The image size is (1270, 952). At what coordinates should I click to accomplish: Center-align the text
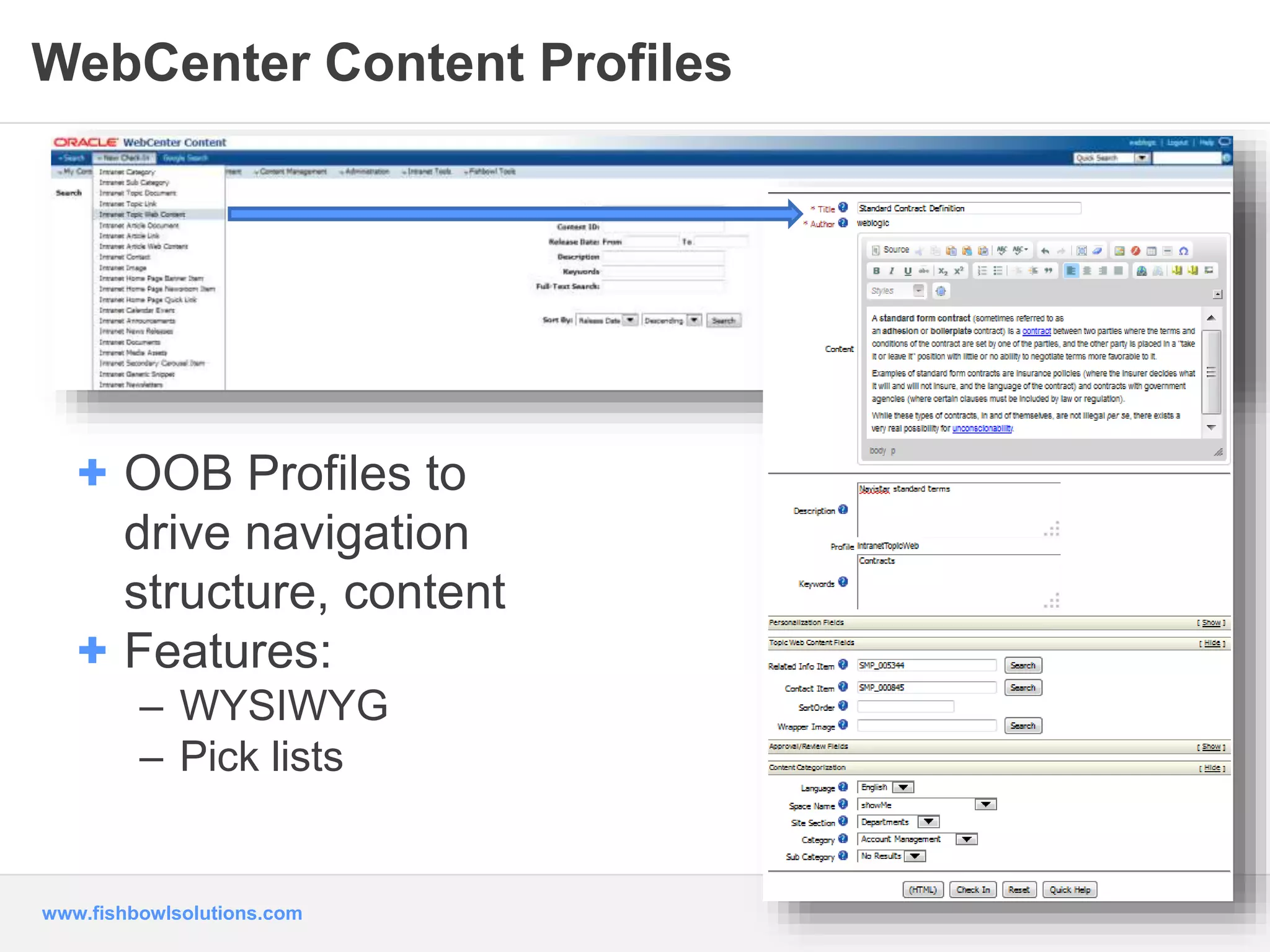tap(1087, 271)
